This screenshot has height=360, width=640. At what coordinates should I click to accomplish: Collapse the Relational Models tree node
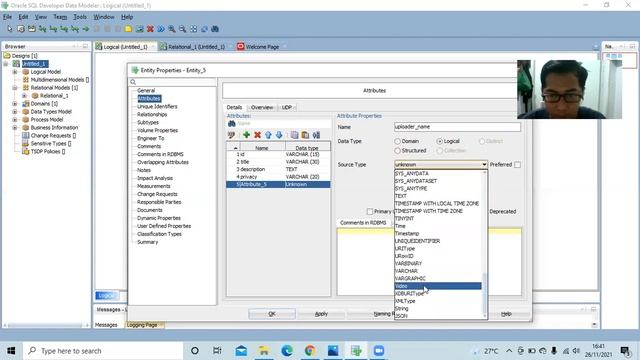pos(15,88)
